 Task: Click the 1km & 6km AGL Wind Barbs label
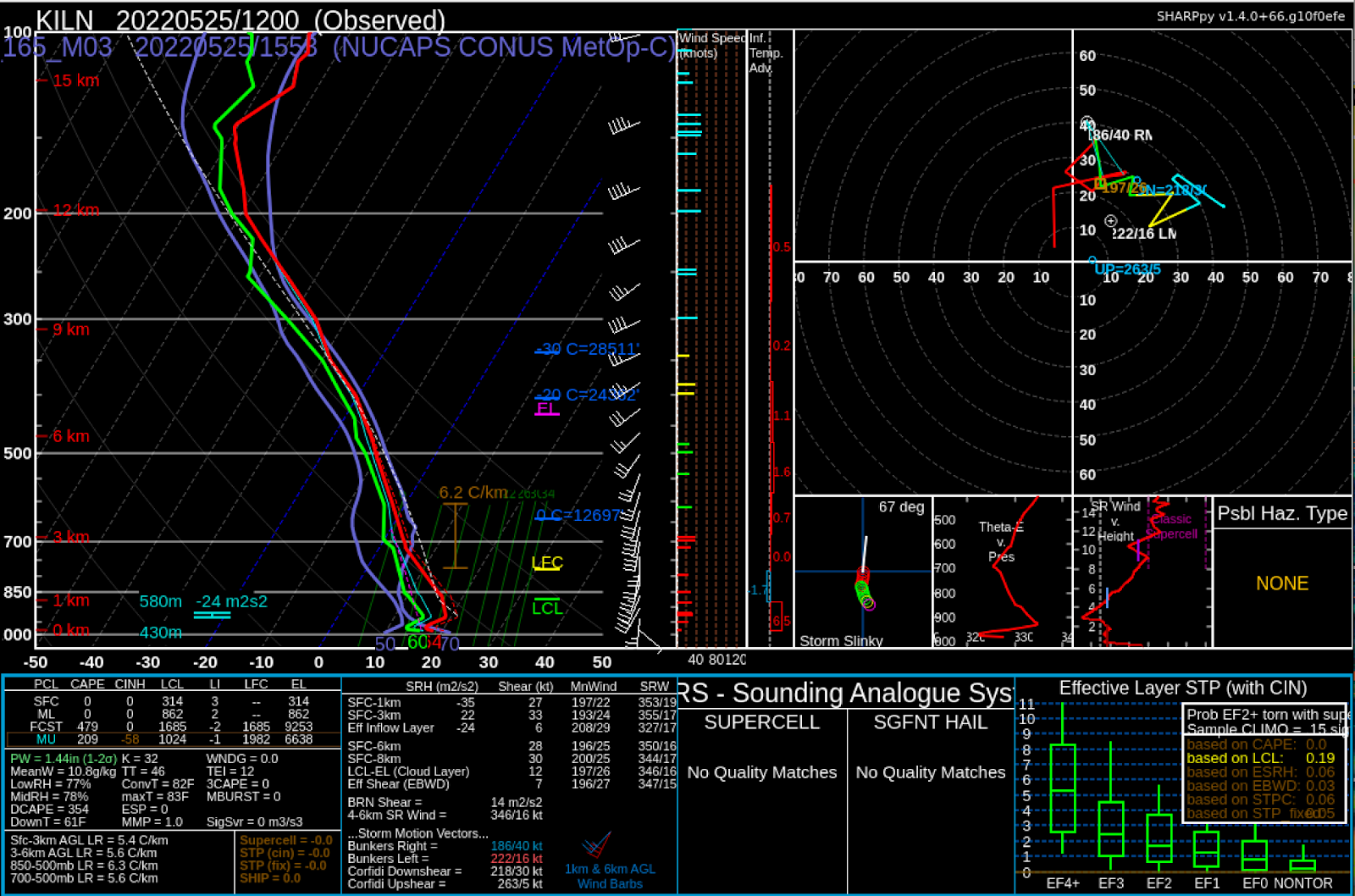[x=610, y=877]
